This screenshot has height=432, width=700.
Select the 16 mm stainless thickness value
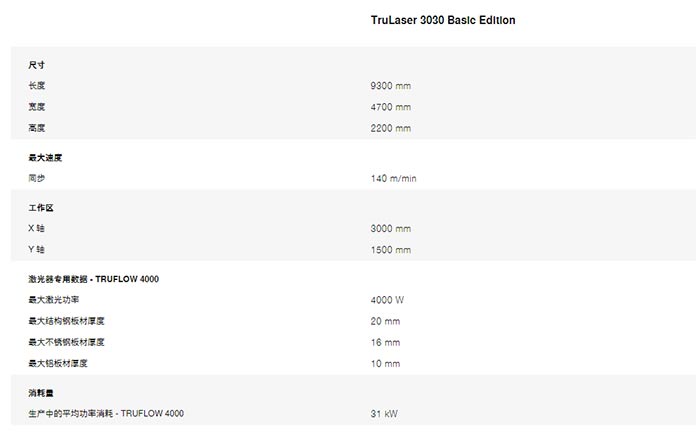385,342
